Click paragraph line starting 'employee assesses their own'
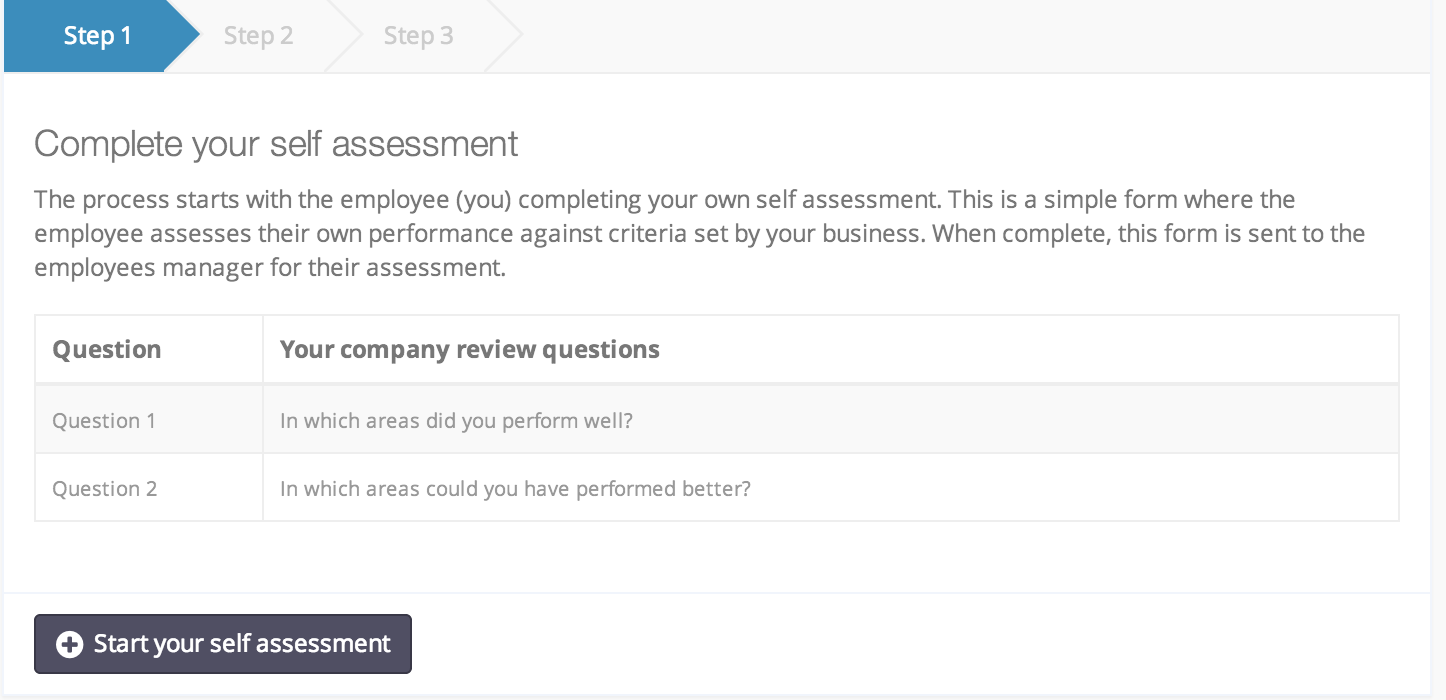 tap(699, 234)
